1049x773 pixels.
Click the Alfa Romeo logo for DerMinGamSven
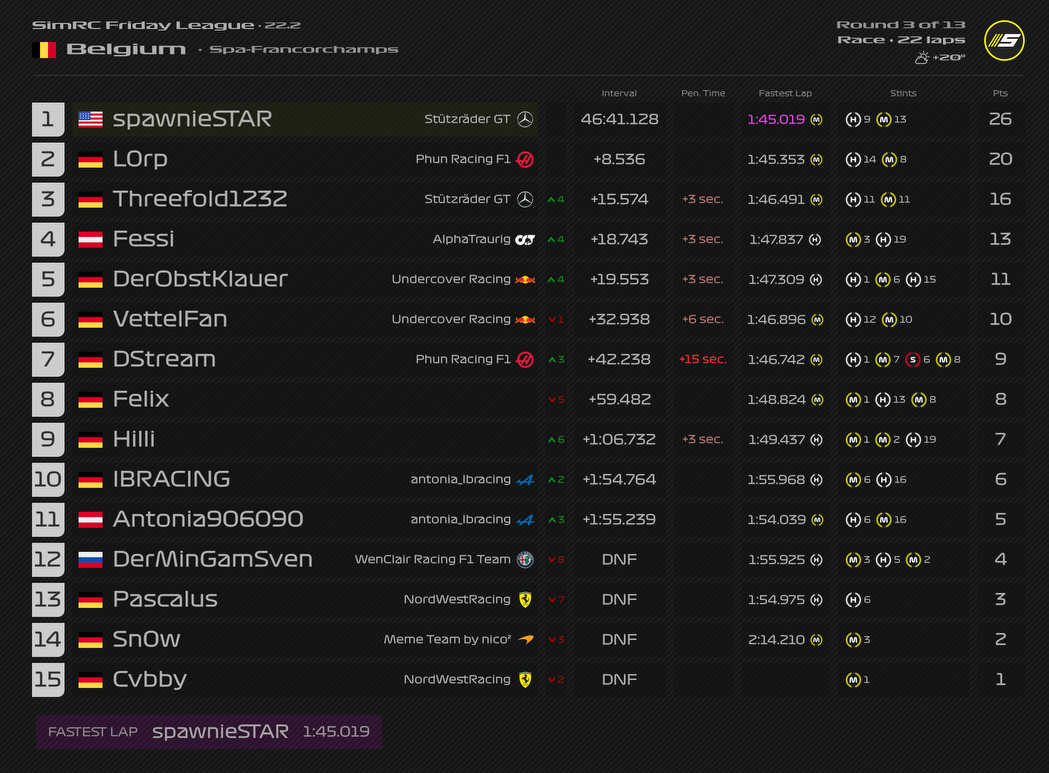point(525,559)
